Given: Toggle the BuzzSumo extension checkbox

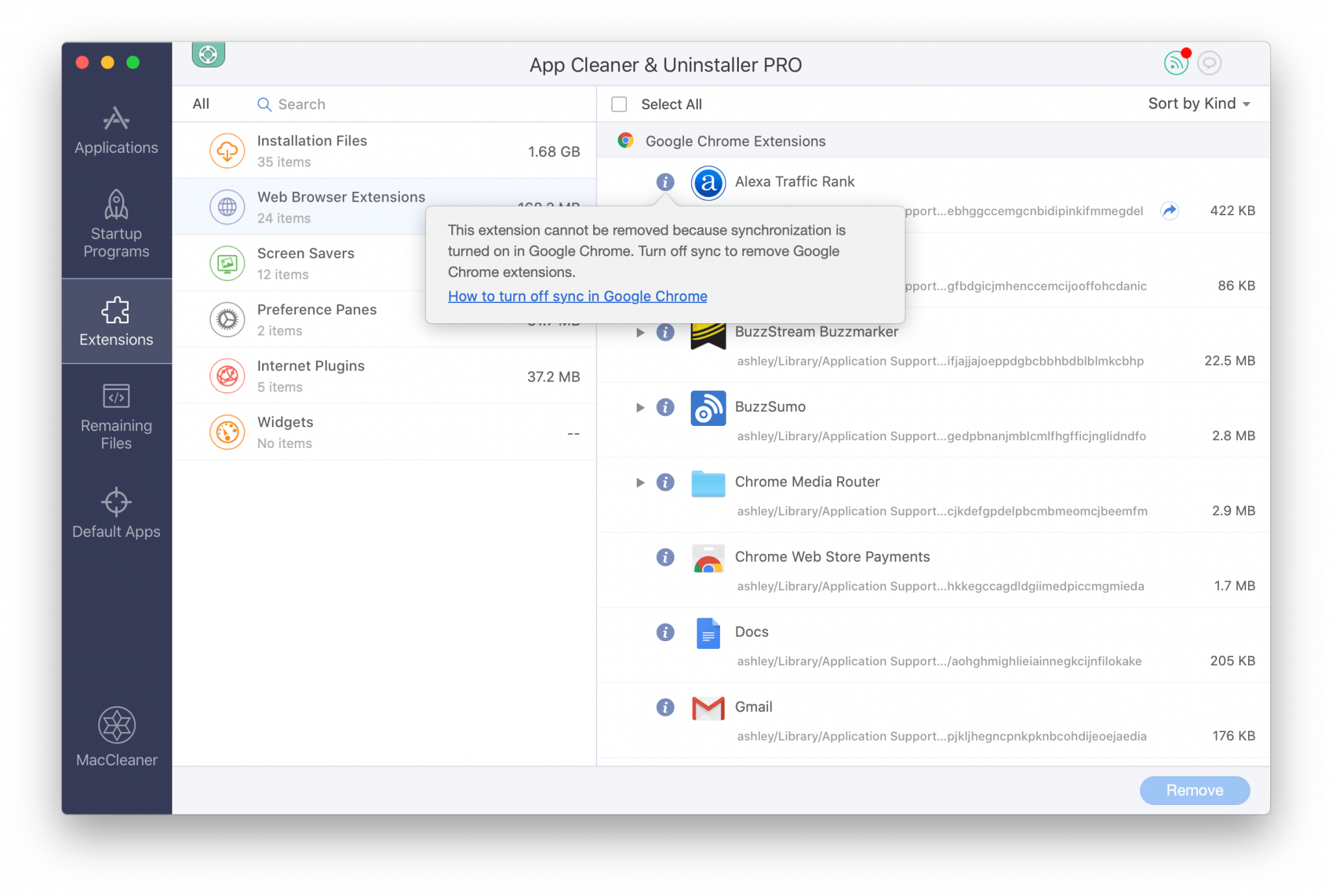Looking at the screenshot, I should point(620,406).
